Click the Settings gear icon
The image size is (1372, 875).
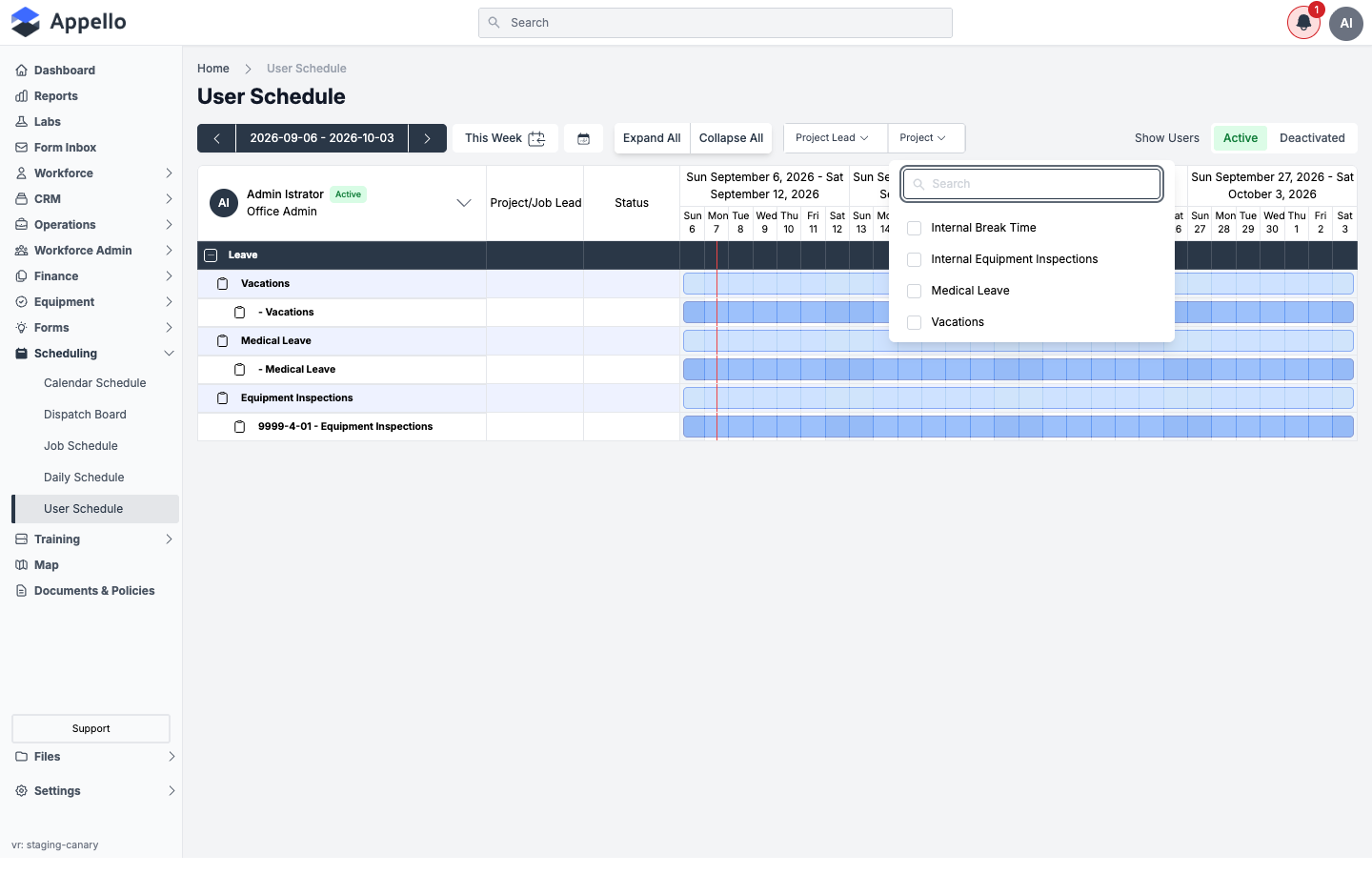click(x=21, y=791)
